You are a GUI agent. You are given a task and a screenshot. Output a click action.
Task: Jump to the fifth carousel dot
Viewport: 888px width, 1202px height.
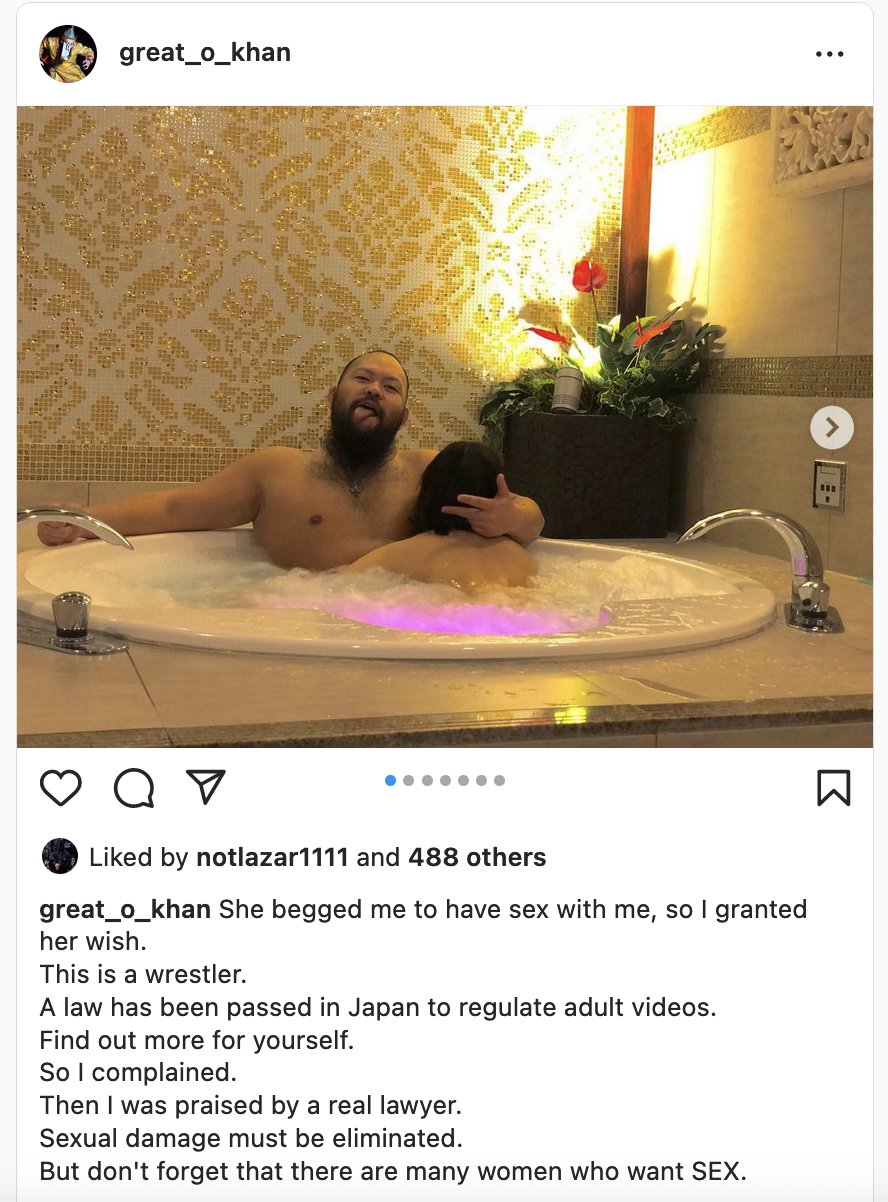point(463,780)
